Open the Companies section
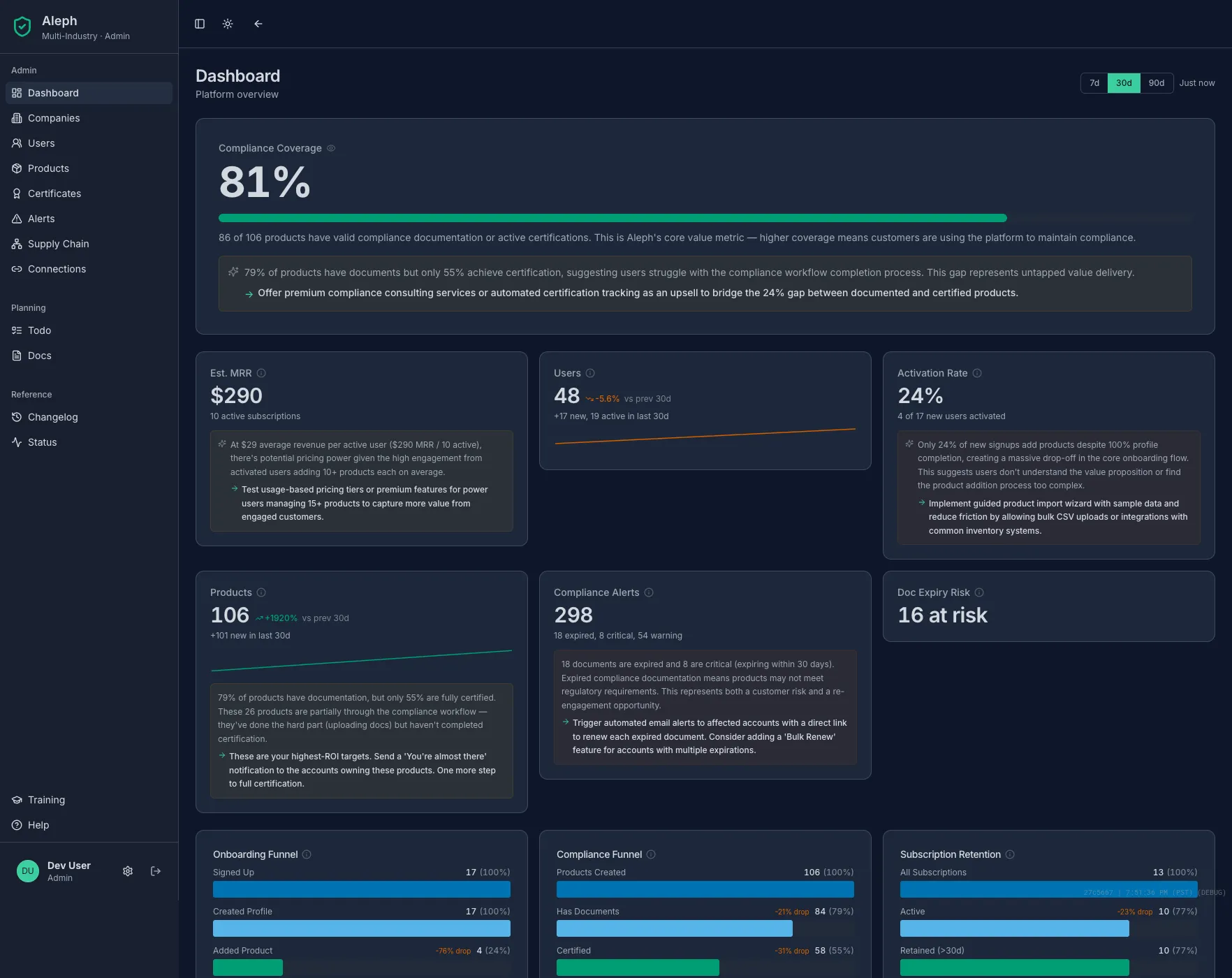 pyautogui.click(x=53, y=118)
